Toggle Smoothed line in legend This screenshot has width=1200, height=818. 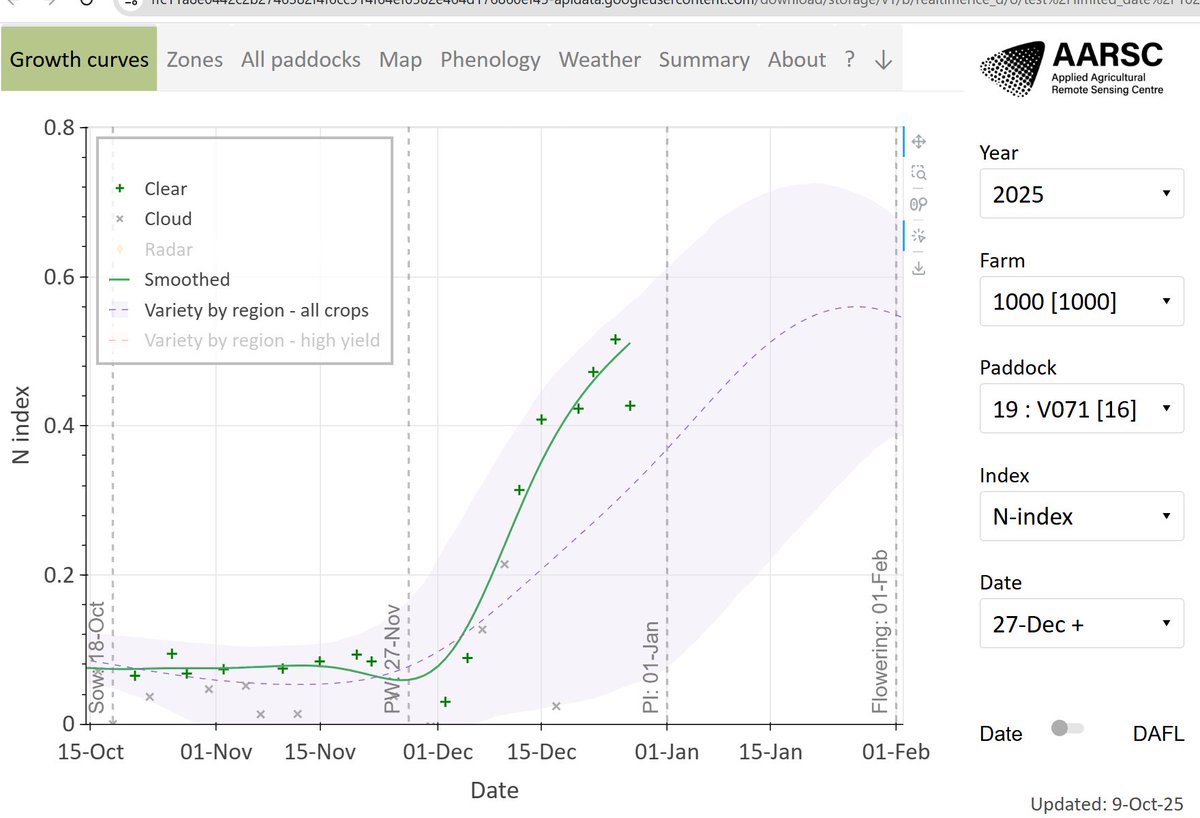pos(186,280)
